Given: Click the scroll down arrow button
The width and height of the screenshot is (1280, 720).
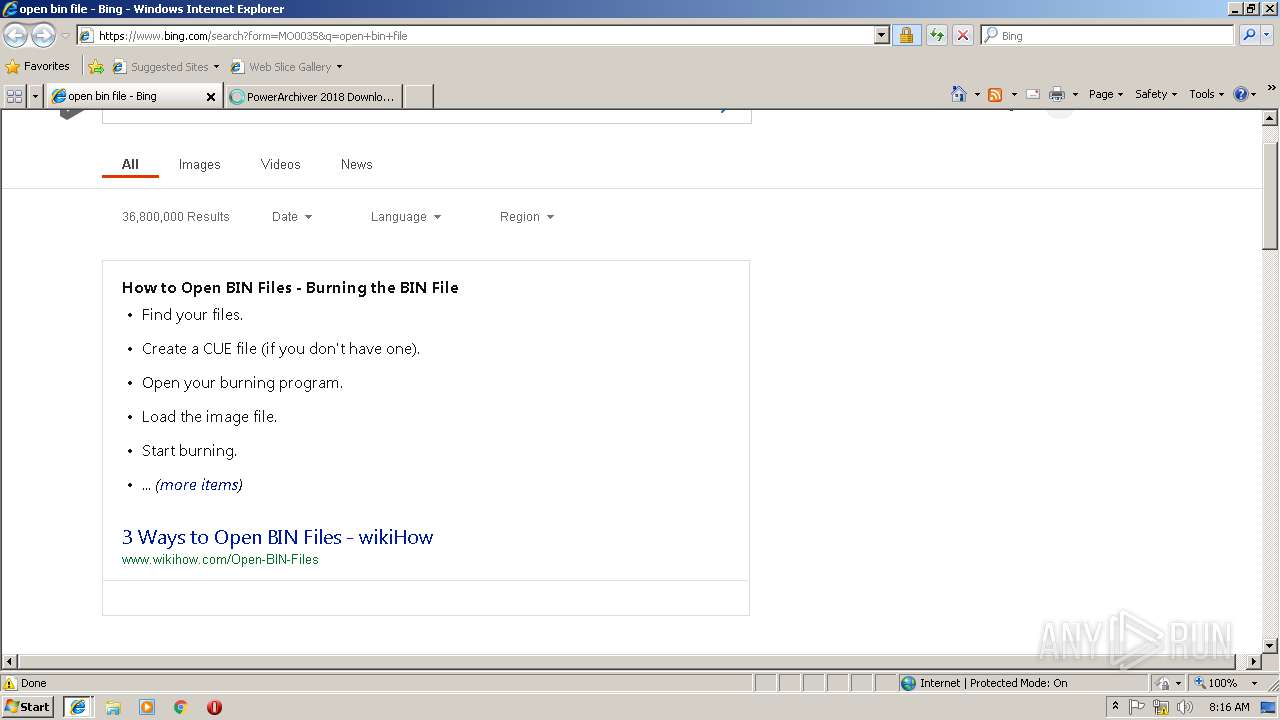Looking at the screenshot, I should (x=1270, y=646).
